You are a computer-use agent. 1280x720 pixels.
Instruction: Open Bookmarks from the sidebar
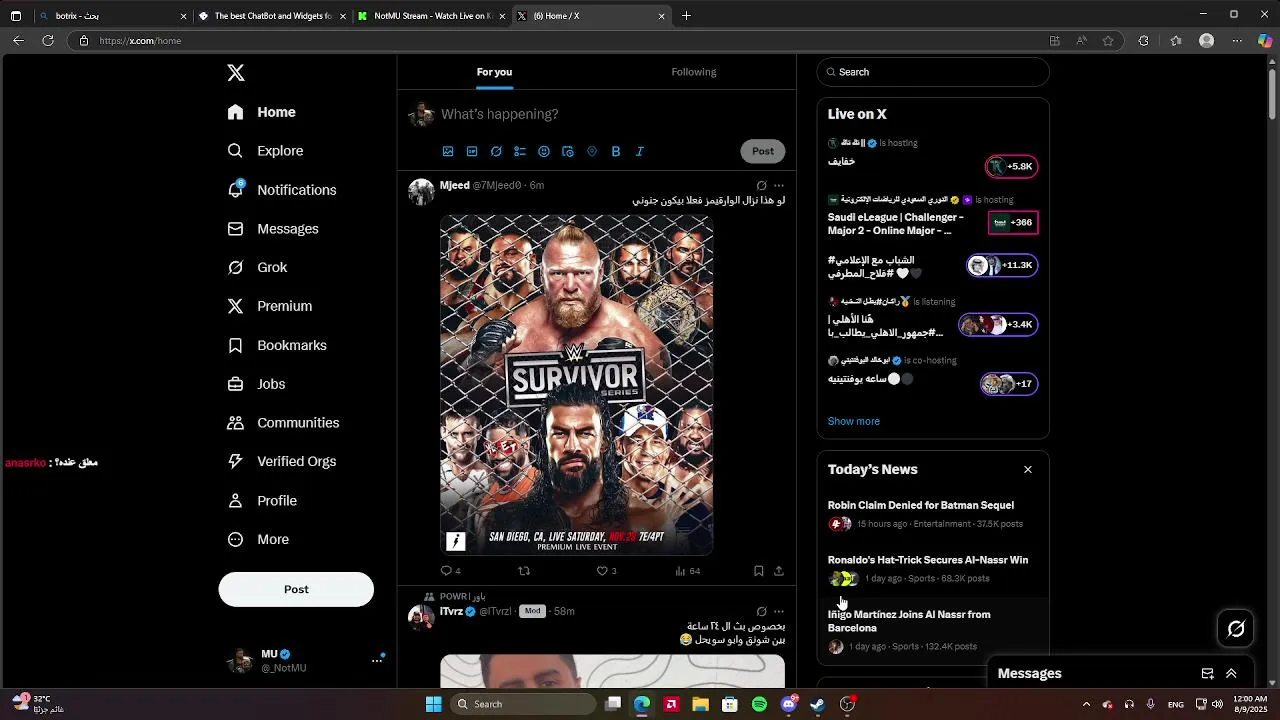tap(277, 345)
